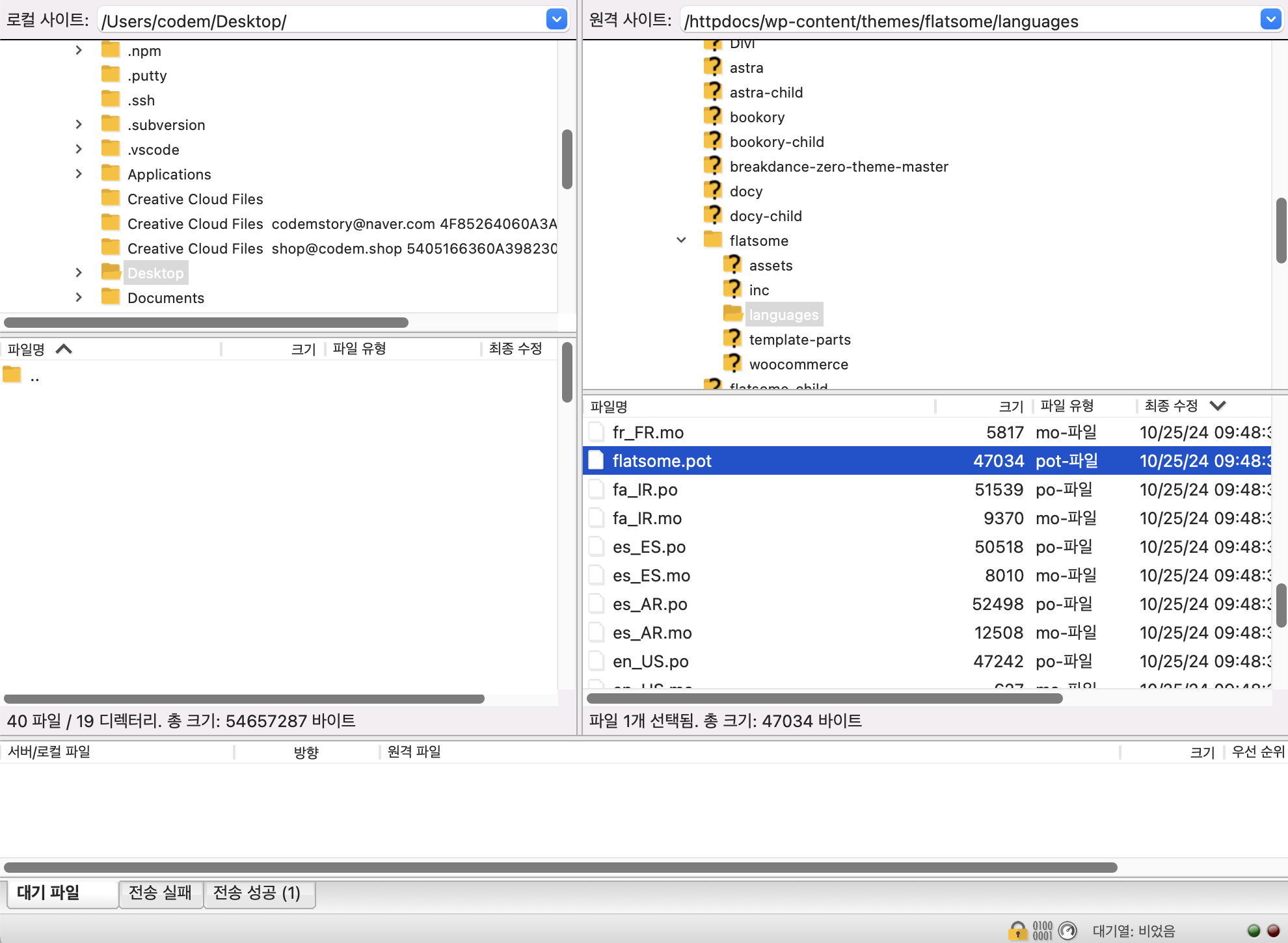1288x943 pixels.
Task: Click the unknown-folder icon beside astra
Action: click(x=713, y=67)
